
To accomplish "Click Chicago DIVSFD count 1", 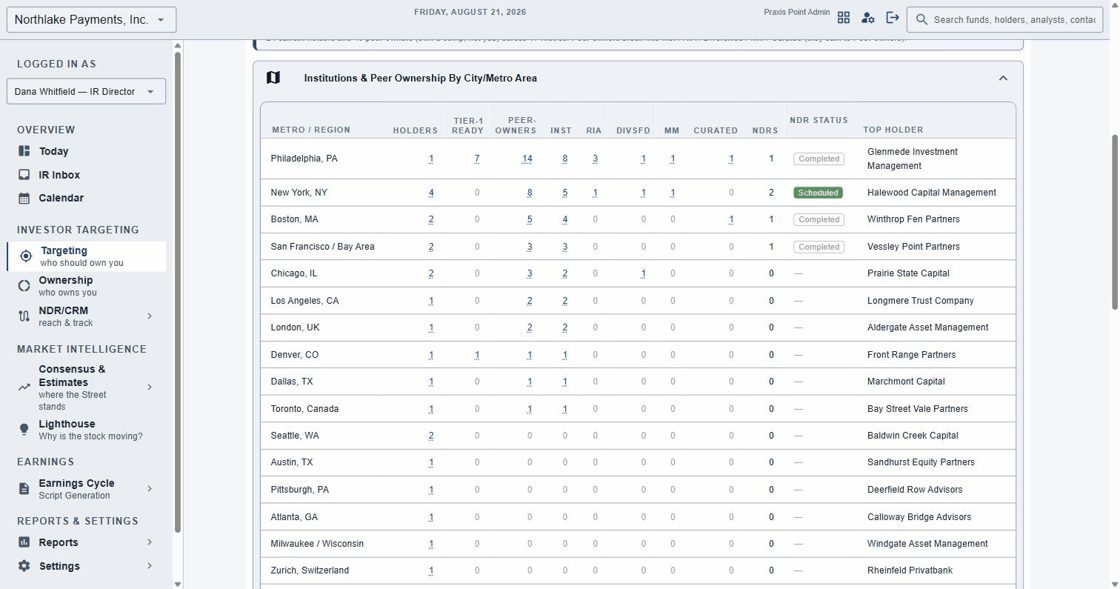I will pos(643,274).
